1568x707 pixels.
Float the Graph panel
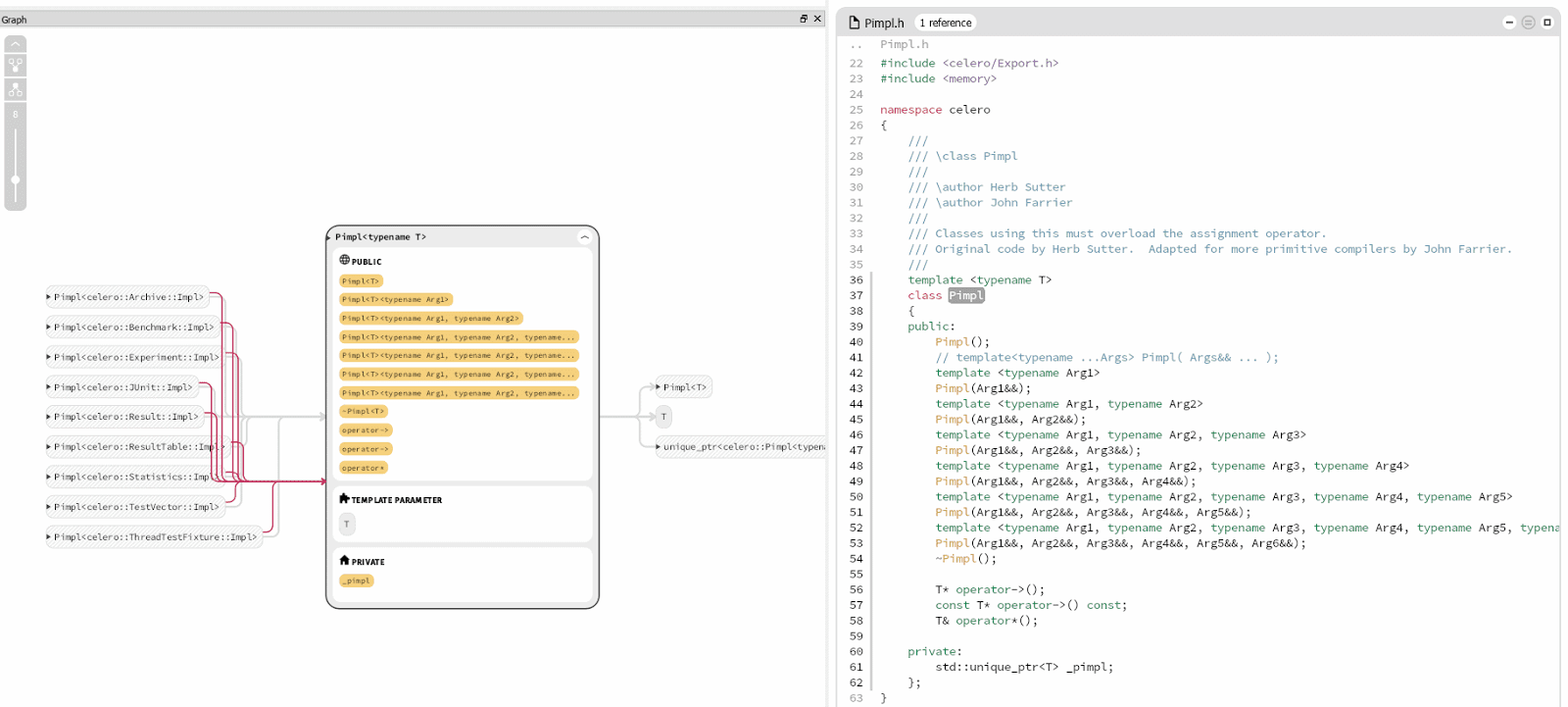point(804,19)
